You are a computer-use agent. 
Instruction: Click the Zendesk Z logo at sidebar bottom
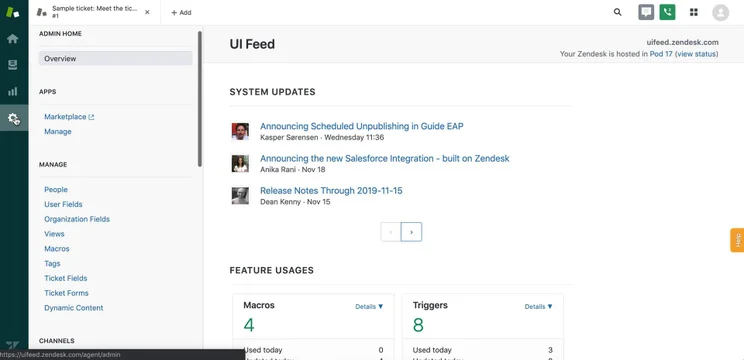point(13,345)
